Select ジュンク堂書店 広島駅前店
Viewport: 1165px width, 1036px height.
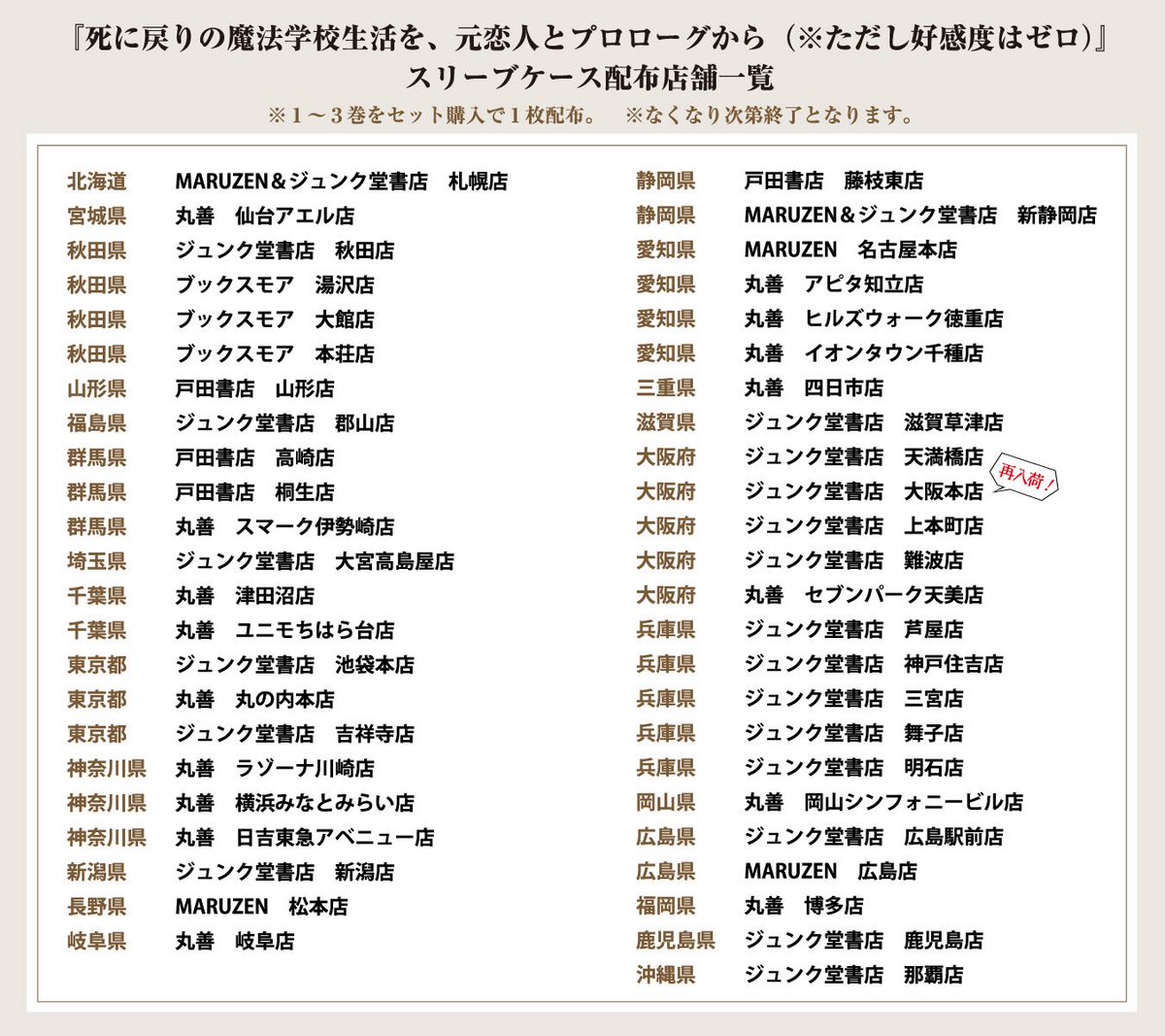[x=874, y=836]
